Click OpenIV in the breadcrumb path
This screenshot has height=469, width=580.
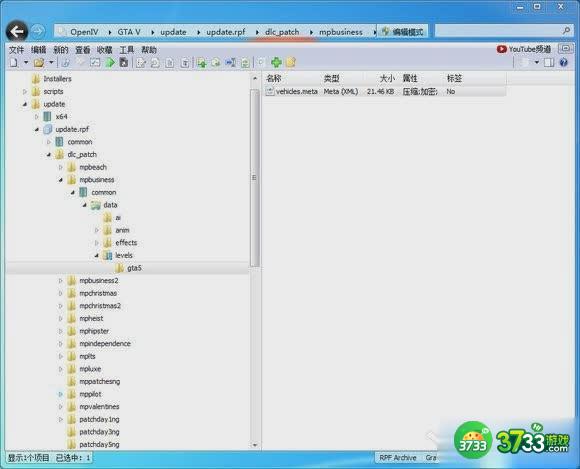pyautogui.click(x=84, y=32)
